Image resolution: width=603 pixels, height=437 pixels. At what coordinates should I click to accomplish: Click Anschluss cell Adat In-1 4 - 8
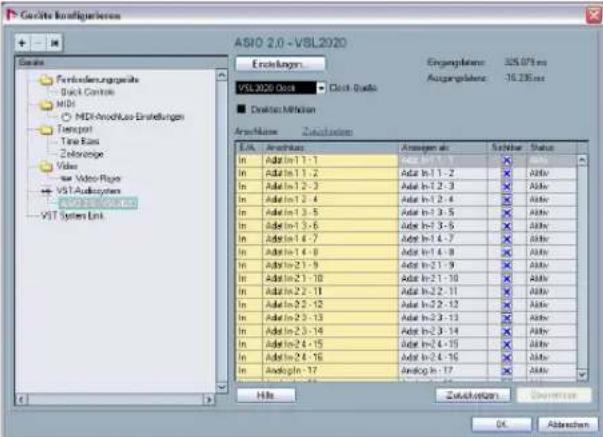coord(330,252)
